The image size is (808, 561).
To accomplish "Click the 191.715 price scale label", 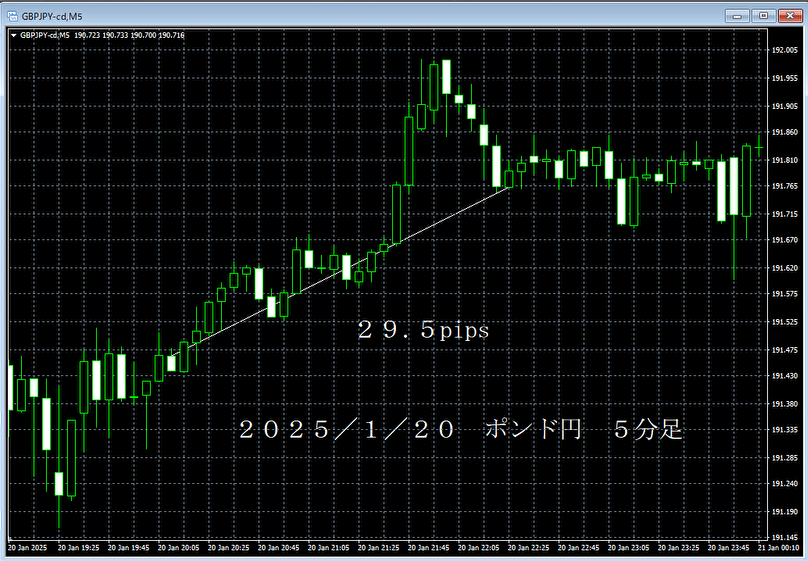I will pyautogui.click(x=784, y=214).
